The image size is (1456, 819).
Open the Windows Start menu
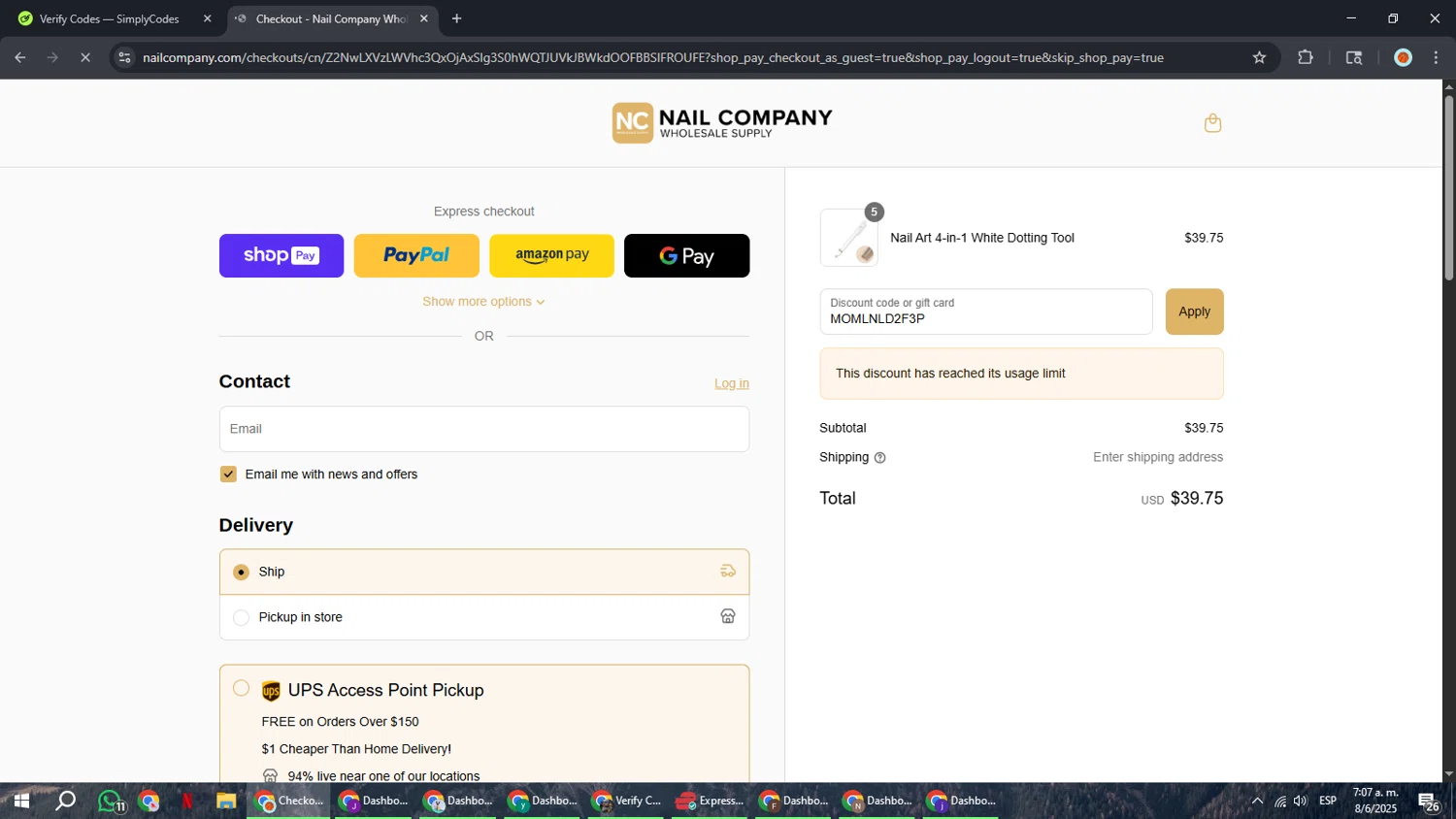click(21, 802)
